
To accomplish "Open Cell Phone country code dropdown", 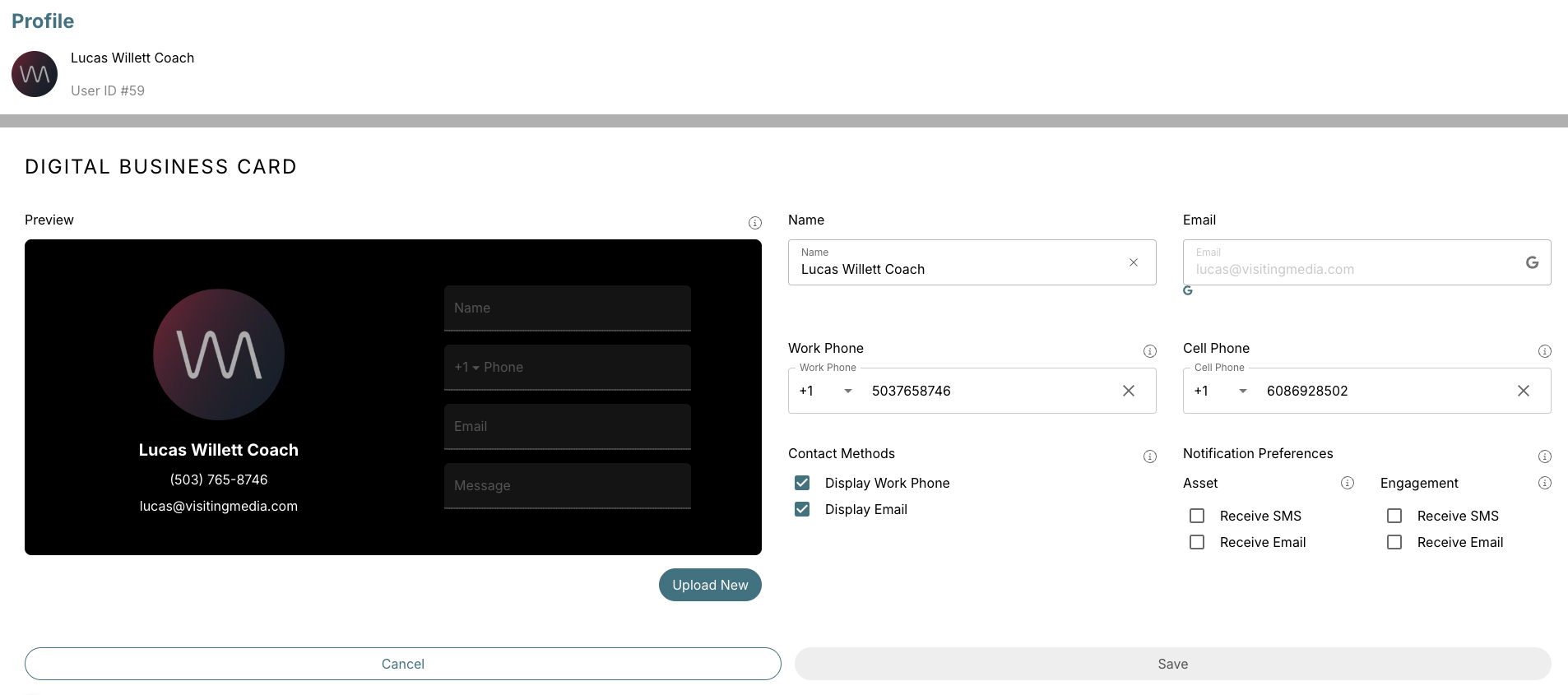I will (x=1242, y=391).
